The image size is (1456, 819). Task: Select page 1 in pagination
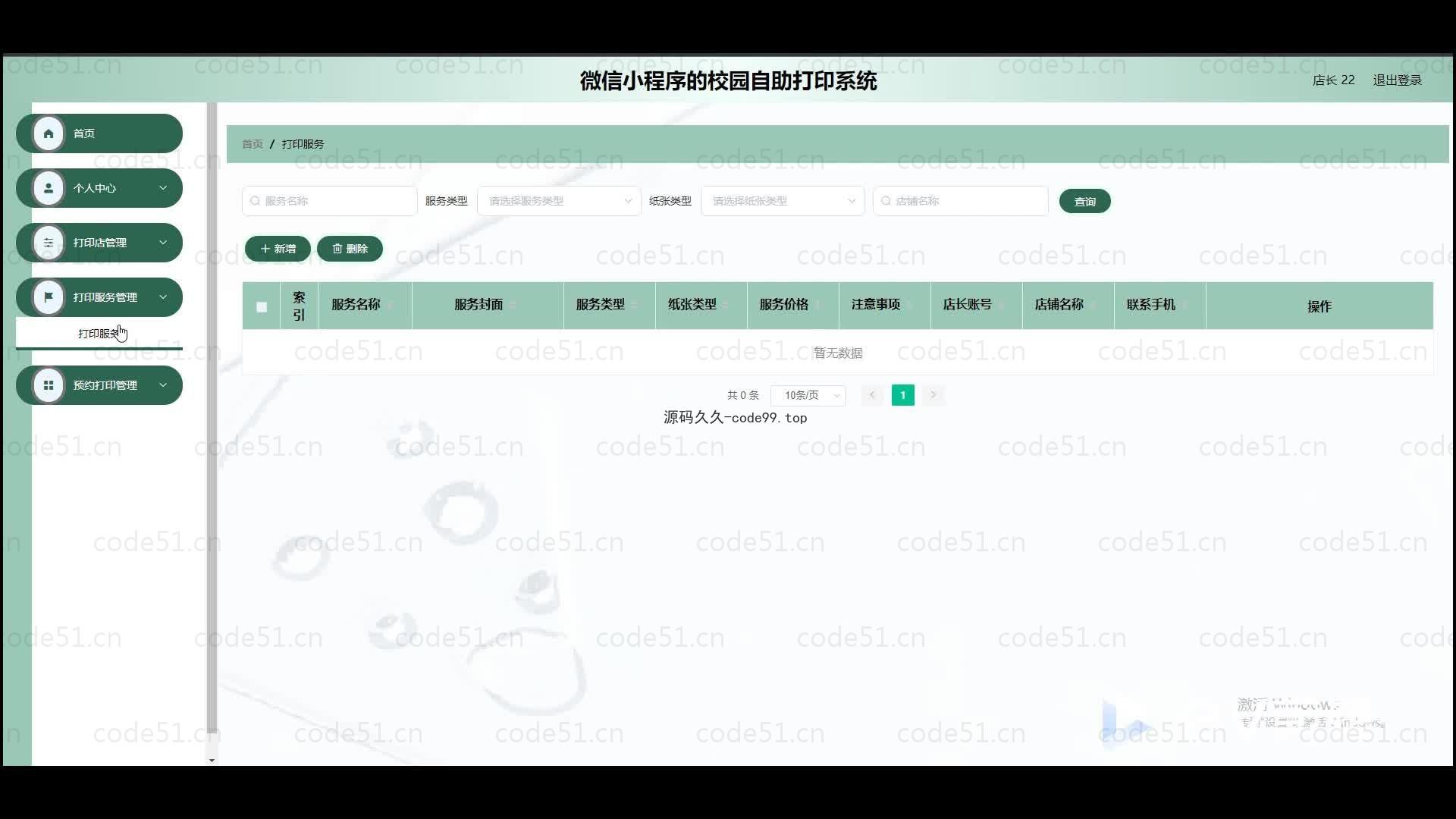[x=902, y=395]
